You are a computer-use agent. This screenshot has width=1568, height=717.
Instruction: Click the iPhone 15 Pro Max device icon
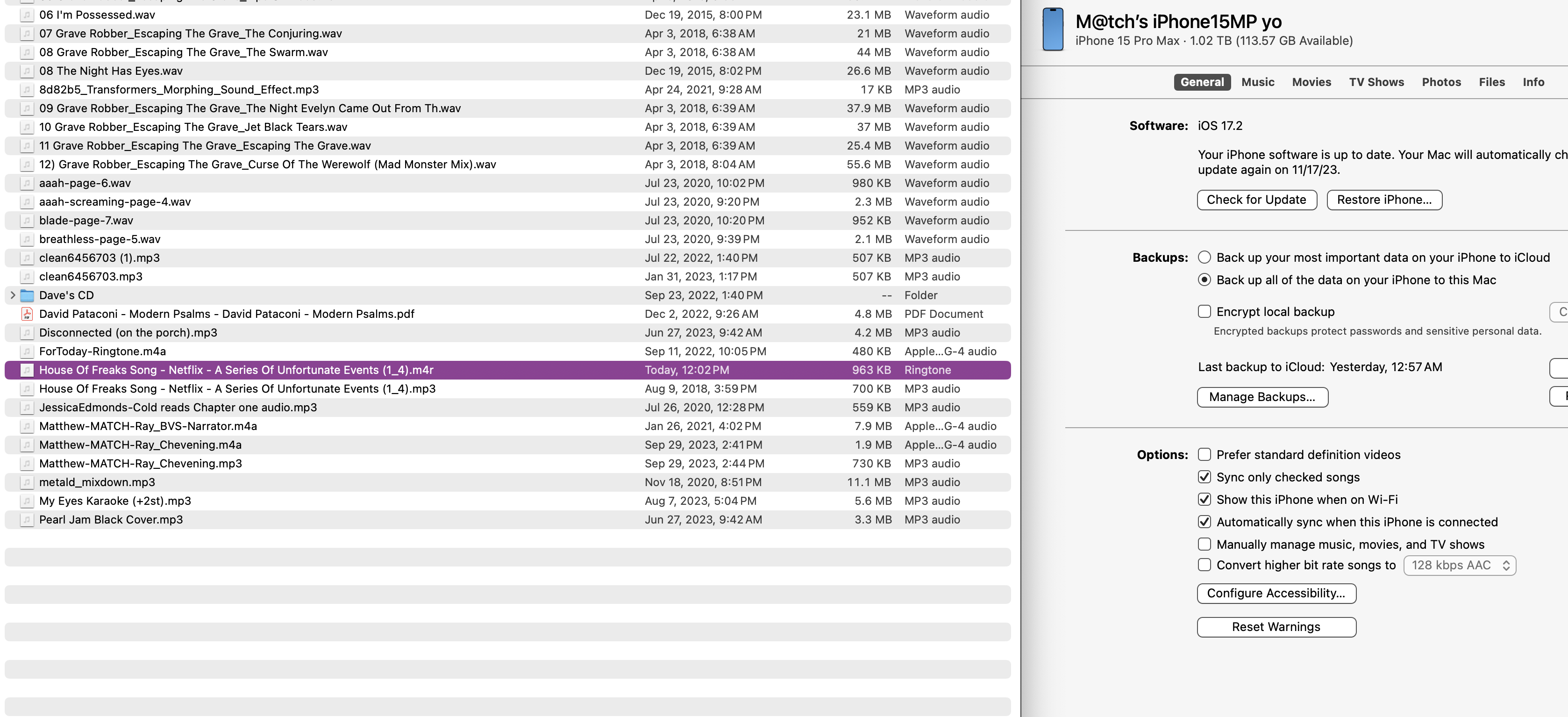(x=1053, y=29)
